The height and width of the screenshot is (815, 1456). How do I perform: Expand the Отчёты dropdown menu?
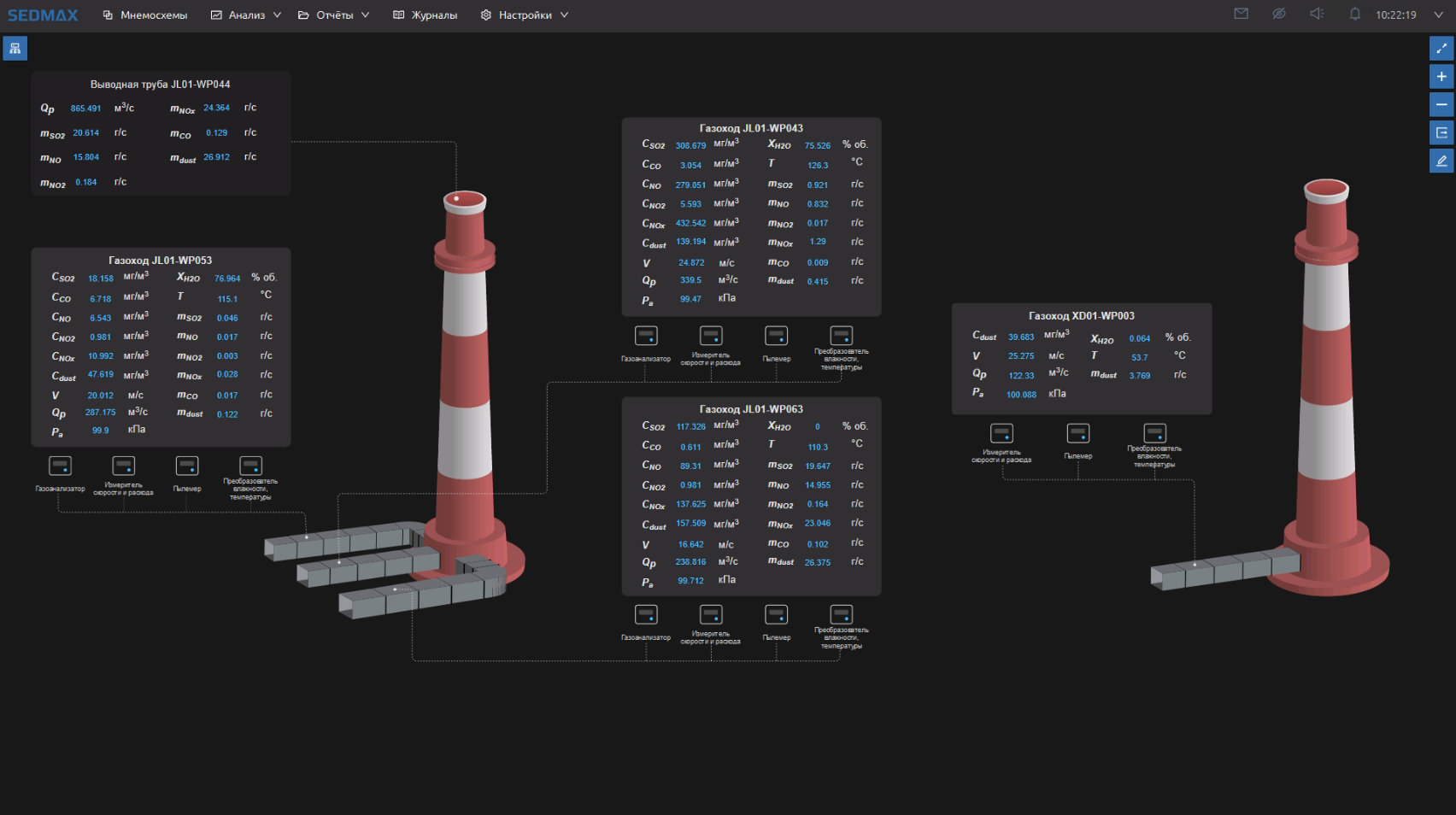pos(334,15)
